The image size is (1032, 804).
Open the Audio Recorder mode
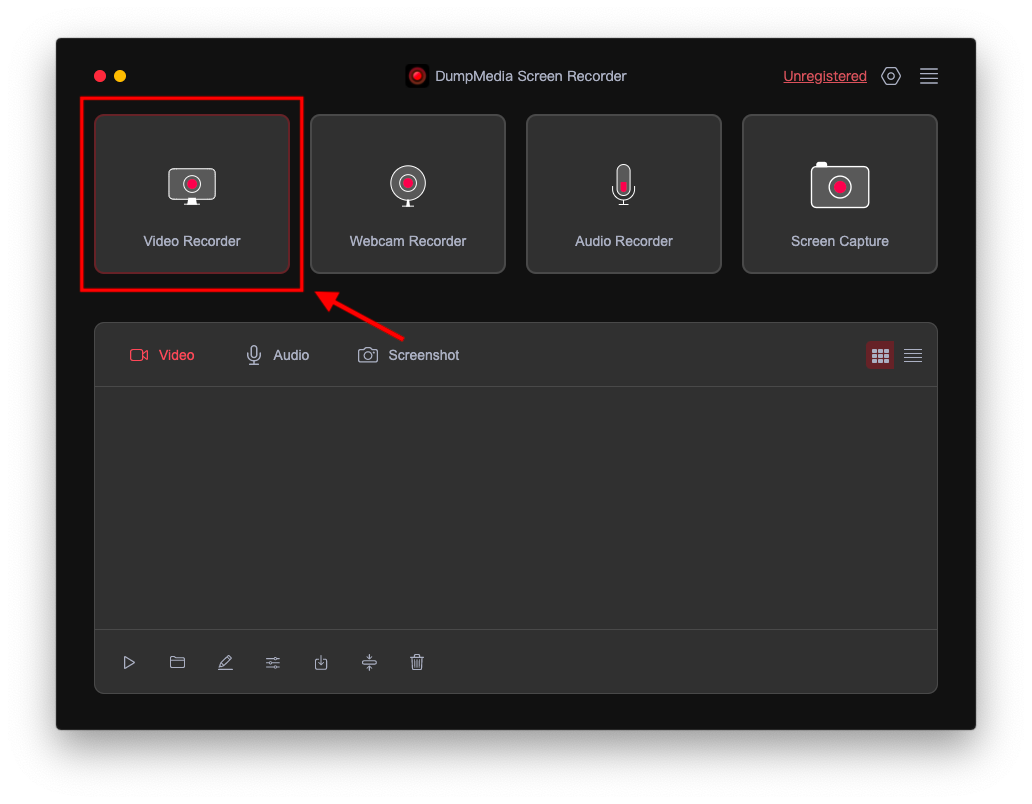point(623,193)
